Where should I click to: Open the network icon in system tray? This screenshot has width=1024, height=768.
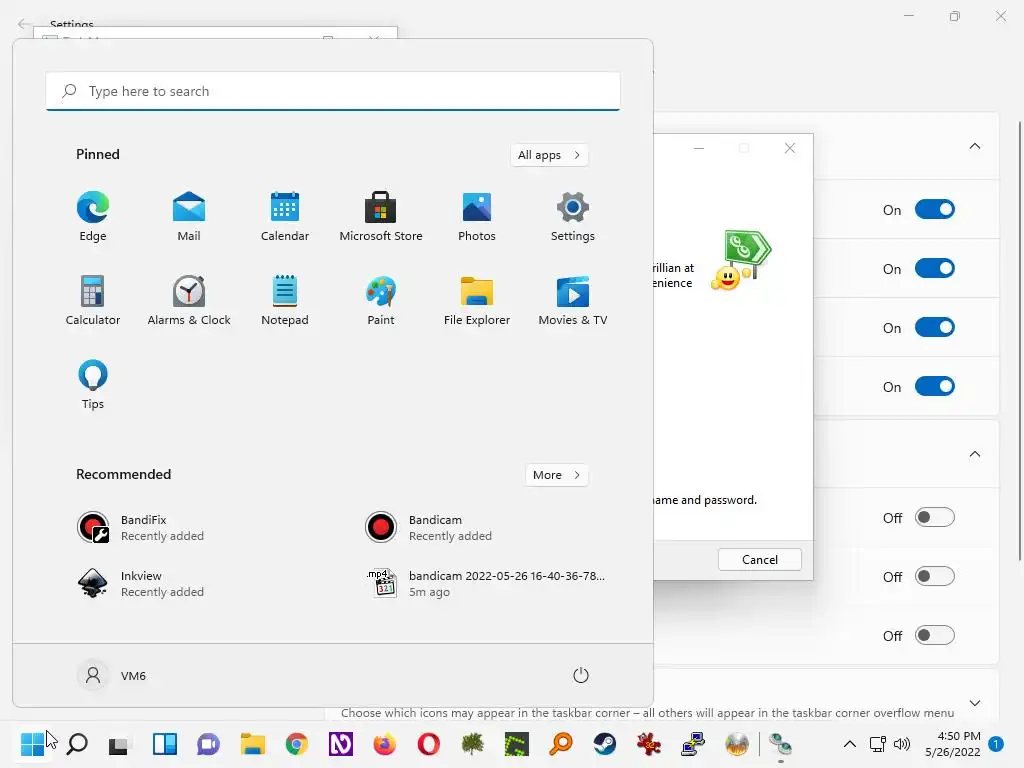(878, 744)
